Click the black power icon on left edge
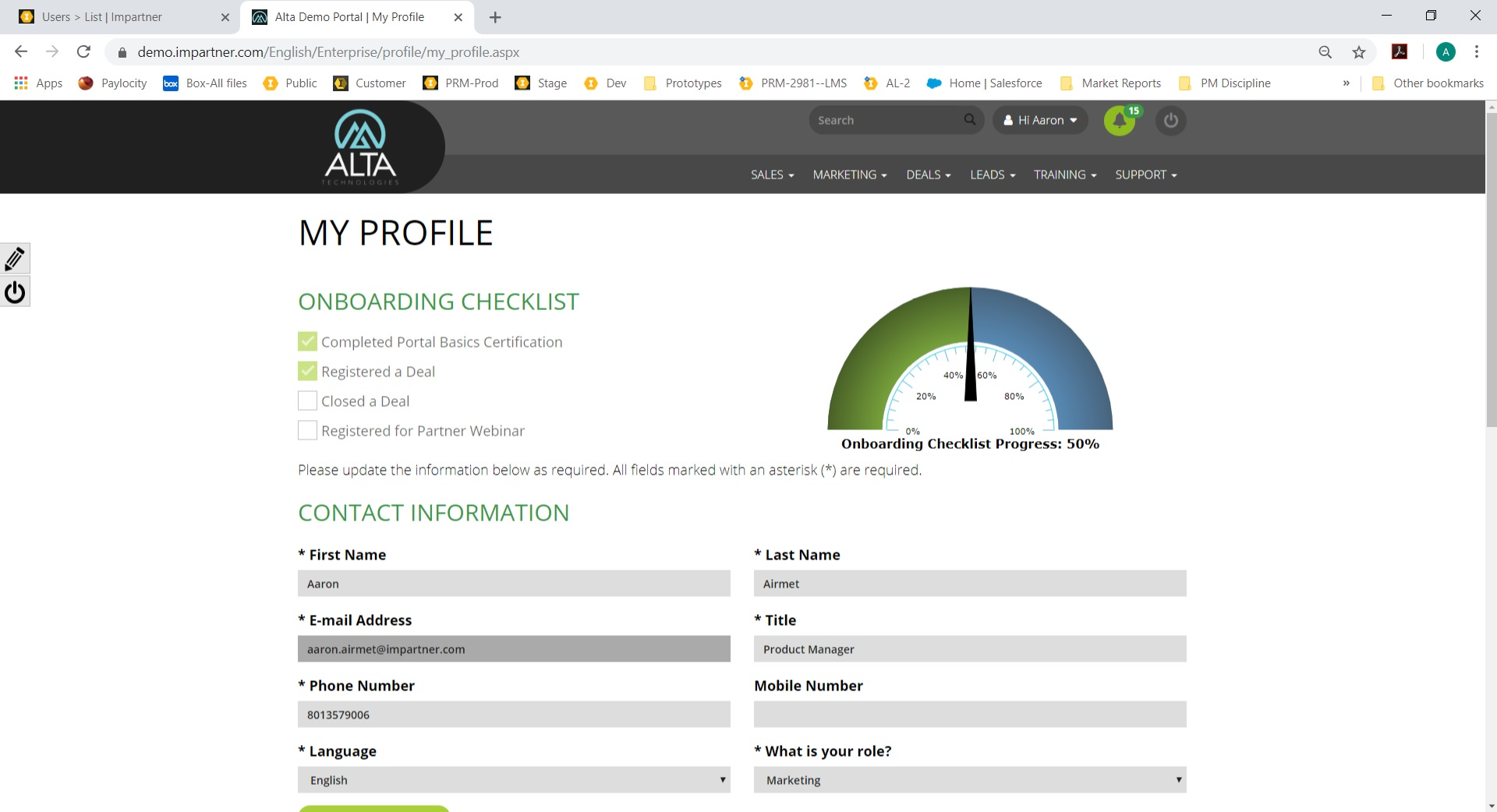 point(15,292)
